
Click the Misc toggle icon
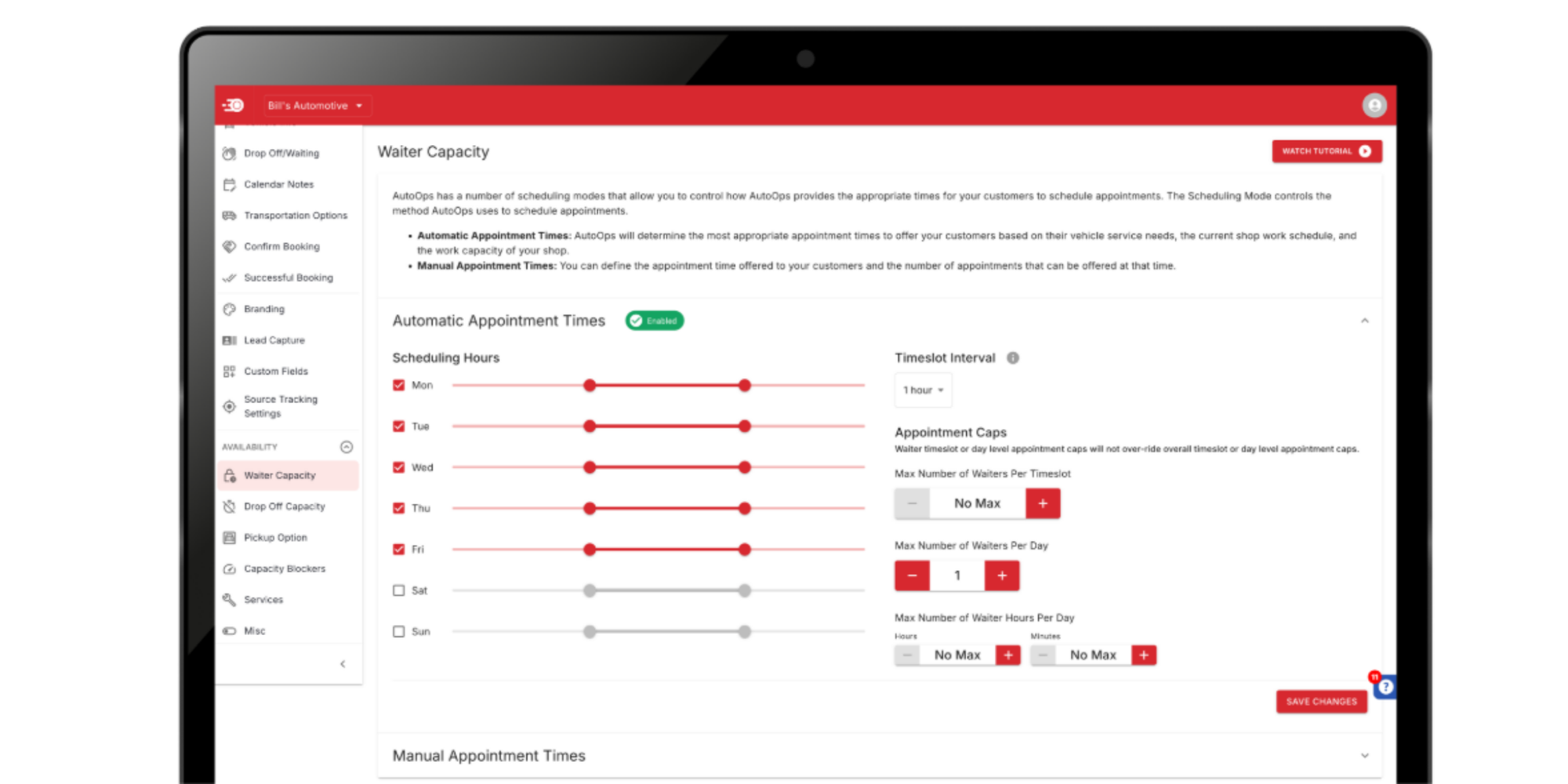(x=229, y=631)
